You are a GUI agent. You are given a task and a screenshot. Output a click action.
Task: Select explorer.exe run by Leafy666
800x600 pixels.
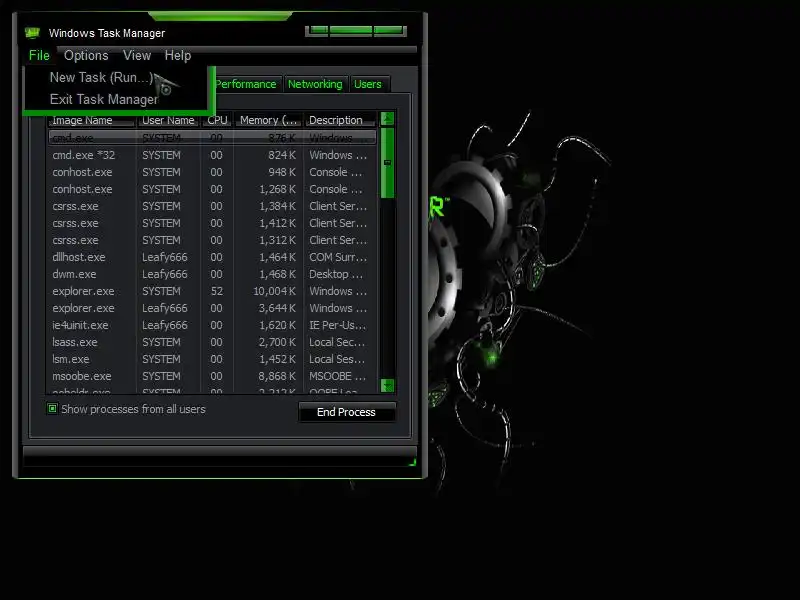pos(213,308)
